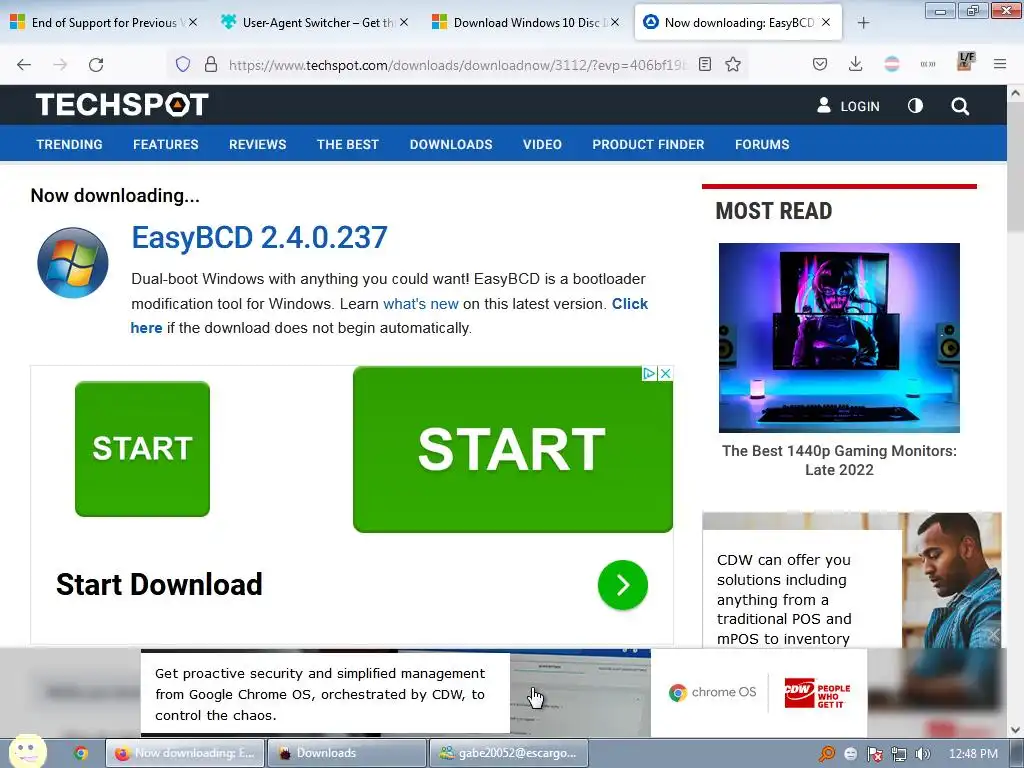Follow the what's new link
This screenshot has height=768, width=1024.
point(421,304)
